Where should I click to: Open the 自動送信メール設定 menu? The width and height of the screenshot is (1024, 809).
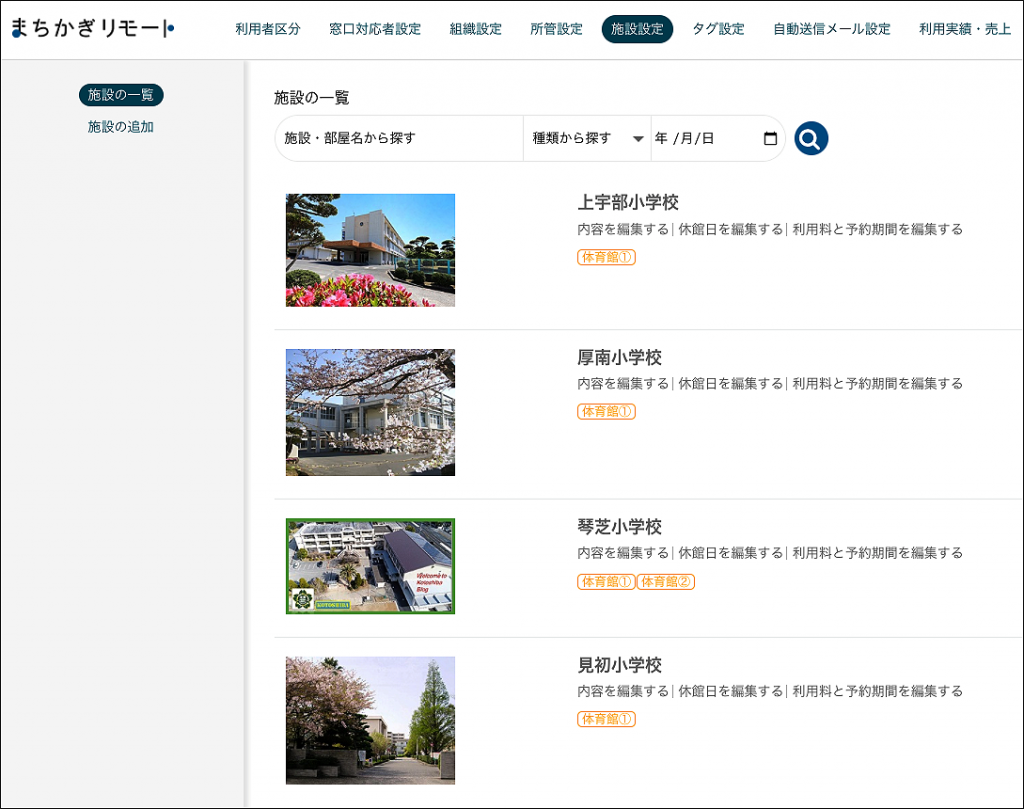tap(831, 29)
